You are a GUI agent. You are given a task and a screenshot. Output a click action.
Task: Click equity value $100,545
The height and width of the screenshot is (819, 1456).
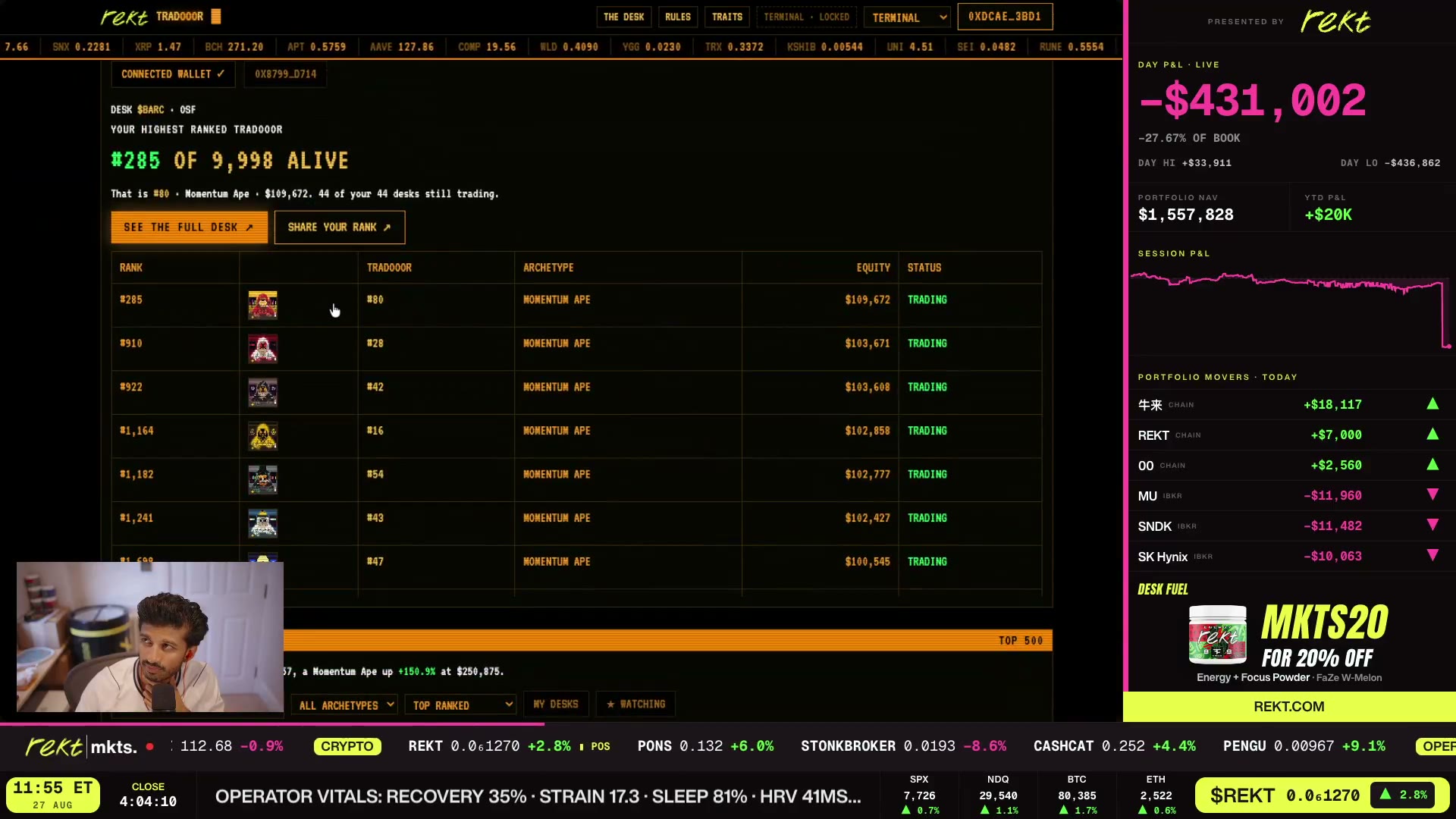tap(868, 562)
